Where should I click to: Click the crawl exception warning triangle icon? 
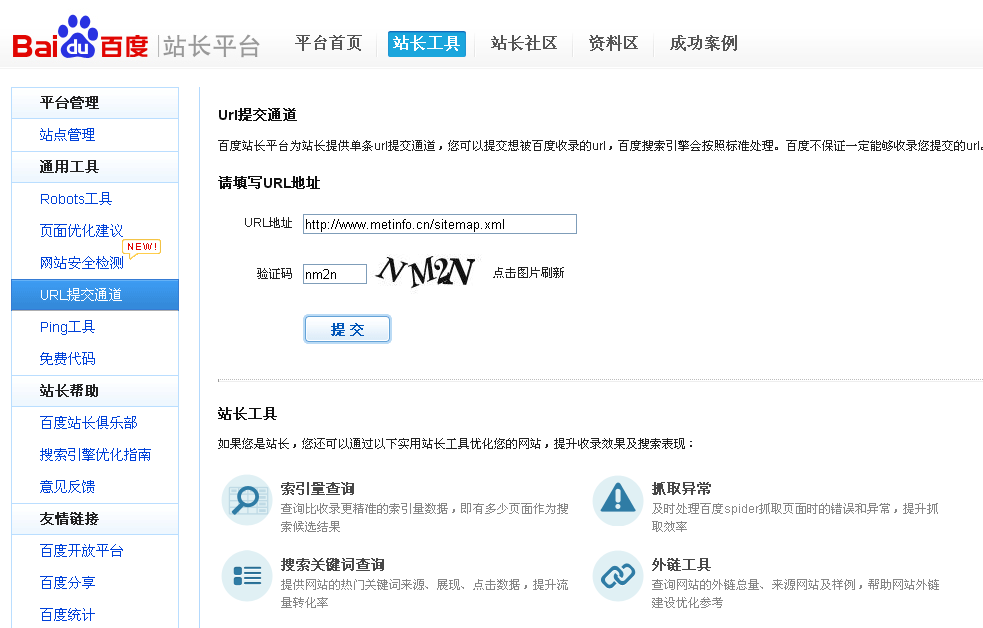point(617,499)
